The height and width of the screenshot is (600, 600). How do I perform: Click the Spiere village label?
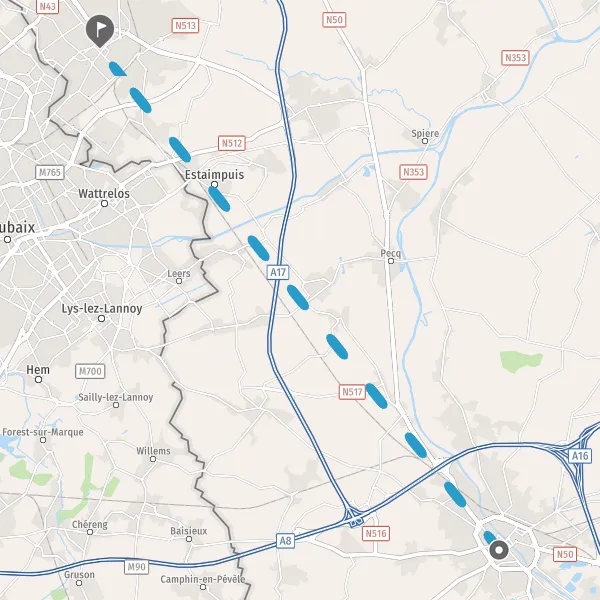tap(425, 134)
